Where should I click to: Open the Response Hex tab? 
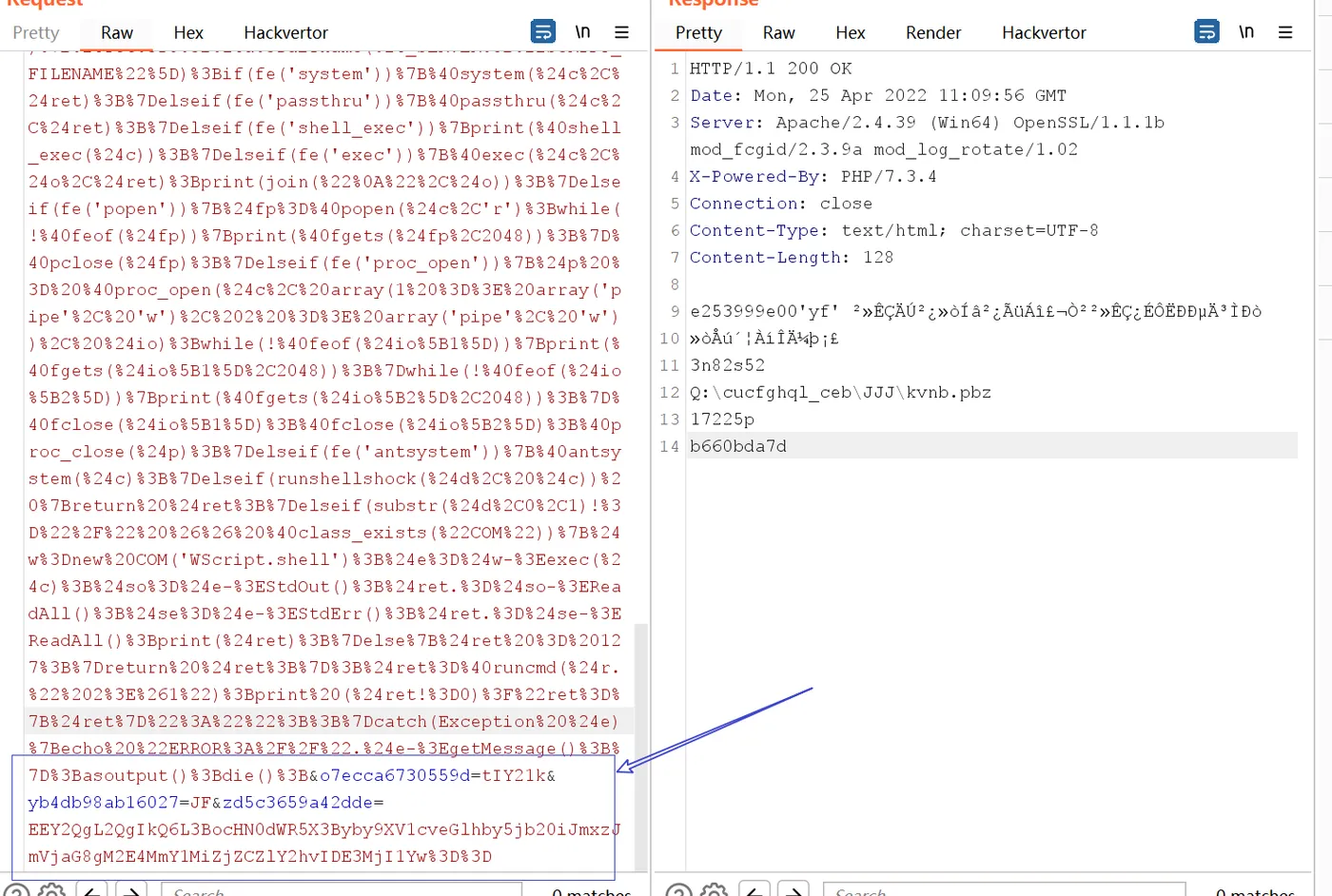(x=850, y=32)
